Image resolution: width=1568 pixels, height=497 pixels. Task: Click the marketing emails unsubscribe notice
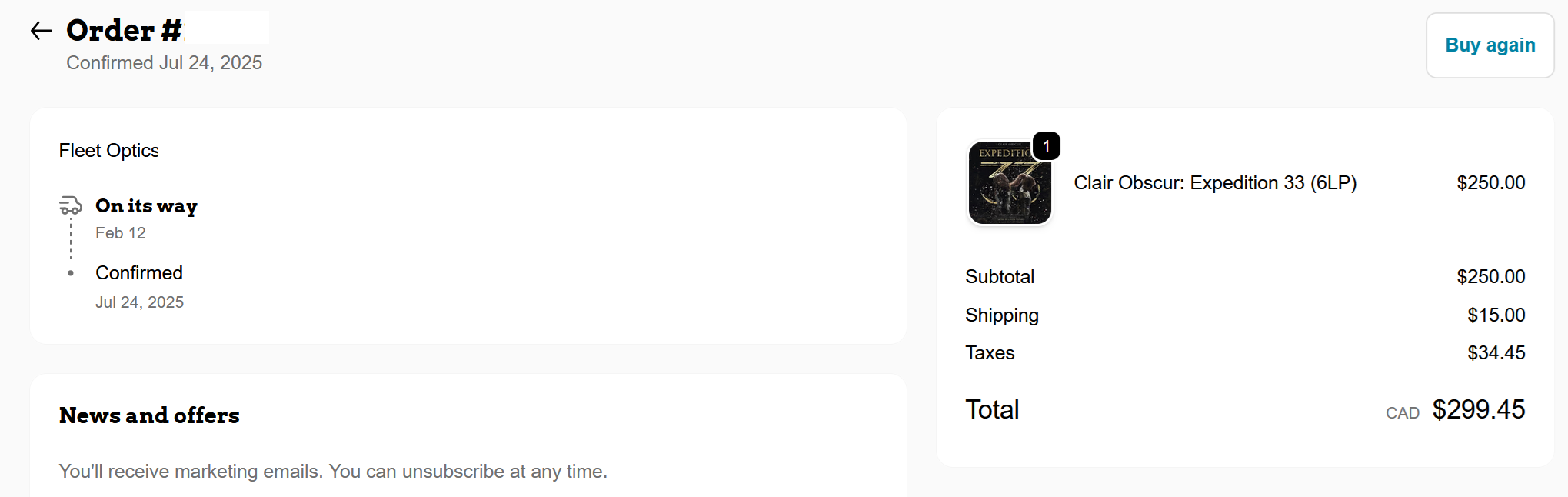pos(333,472)
